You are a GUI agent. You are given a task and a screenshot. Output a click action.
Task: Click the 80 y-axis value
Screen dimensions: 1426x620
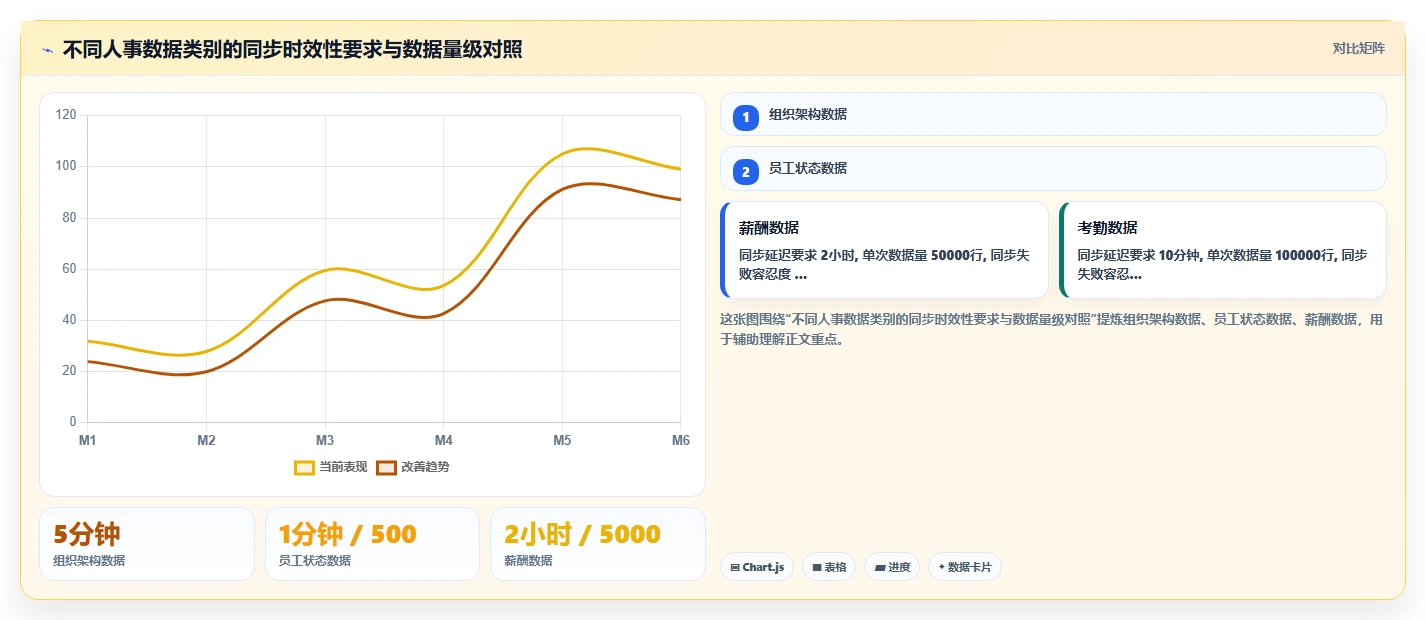click(69, 217)
